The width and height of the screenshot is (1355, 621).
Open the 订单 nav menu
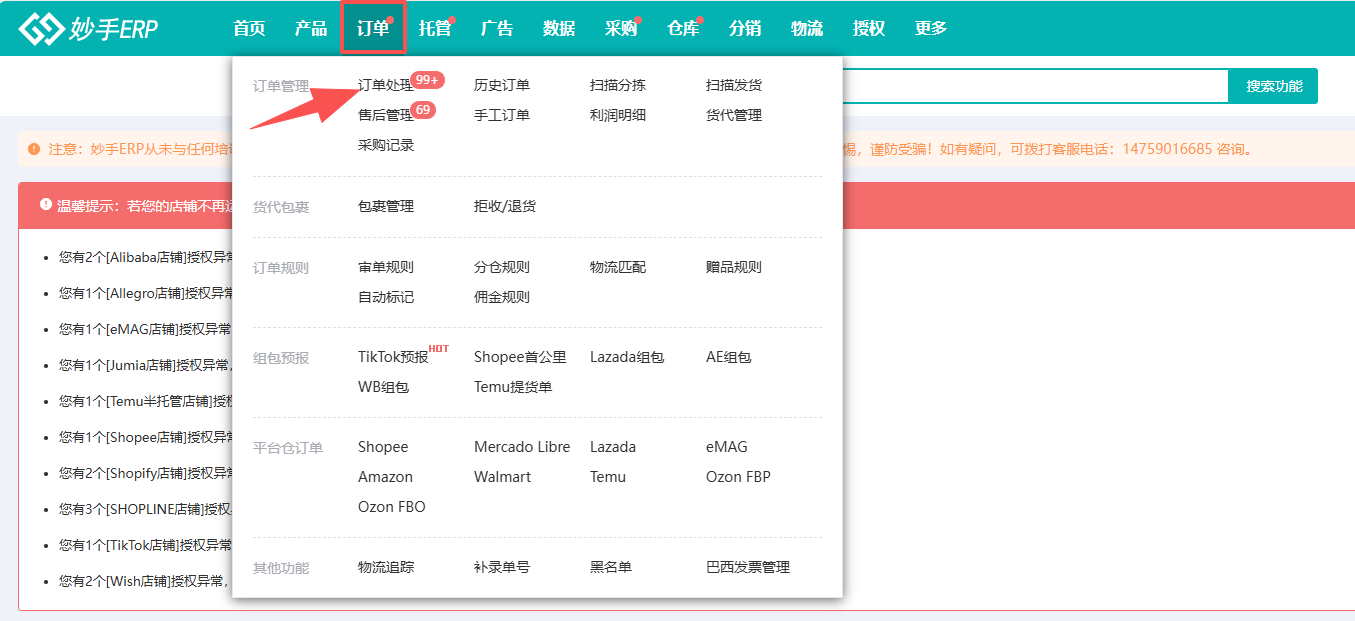pos(373,28)
